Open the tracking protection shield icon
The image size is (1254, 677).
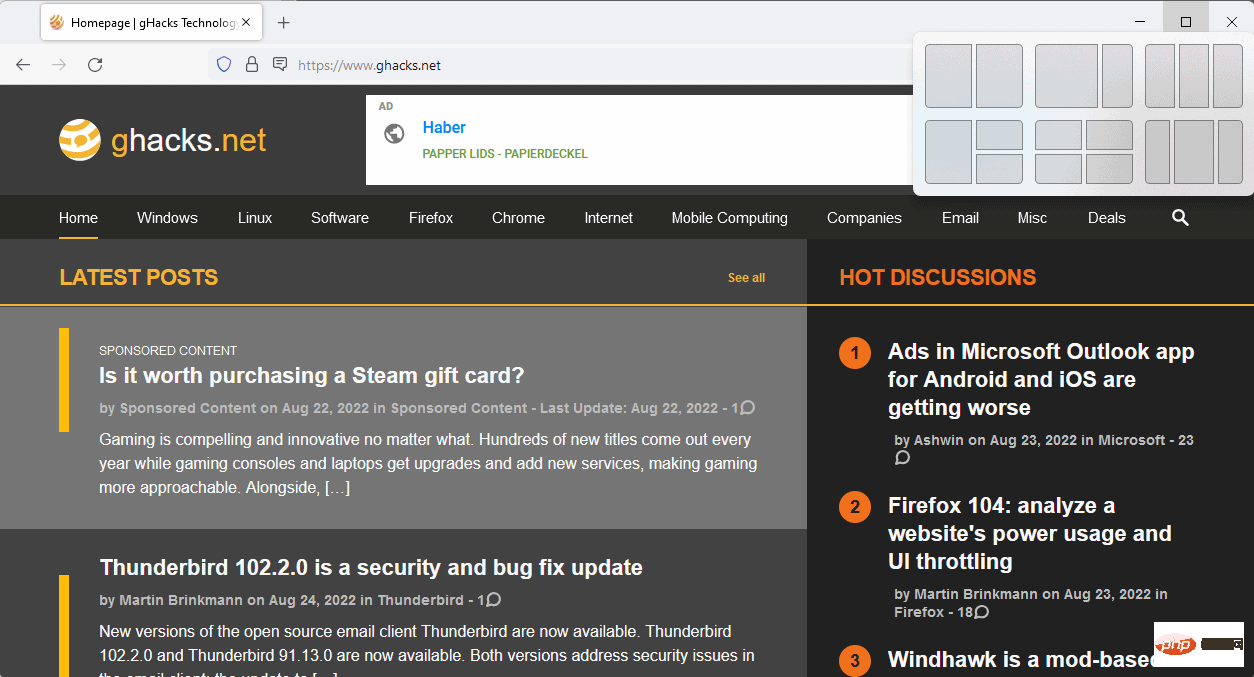point(224,64)
